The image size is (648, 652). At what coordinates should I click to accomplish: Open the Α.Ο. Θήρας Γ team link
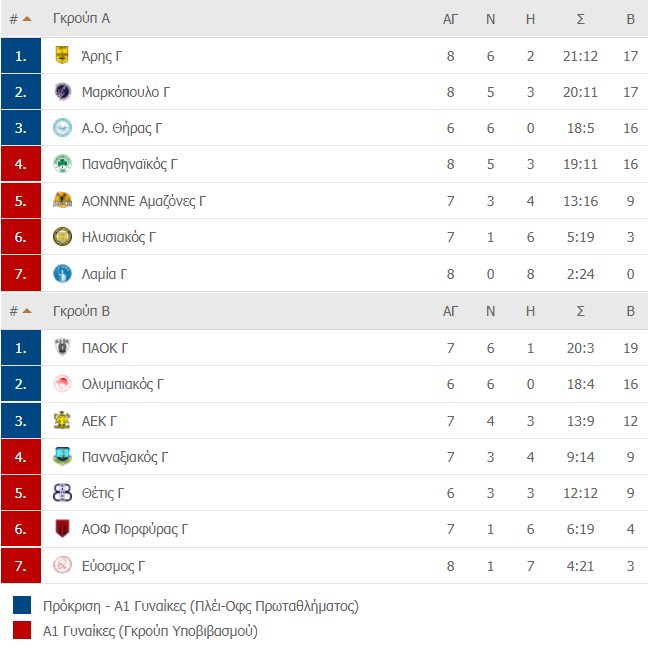(x=122, y=128)
